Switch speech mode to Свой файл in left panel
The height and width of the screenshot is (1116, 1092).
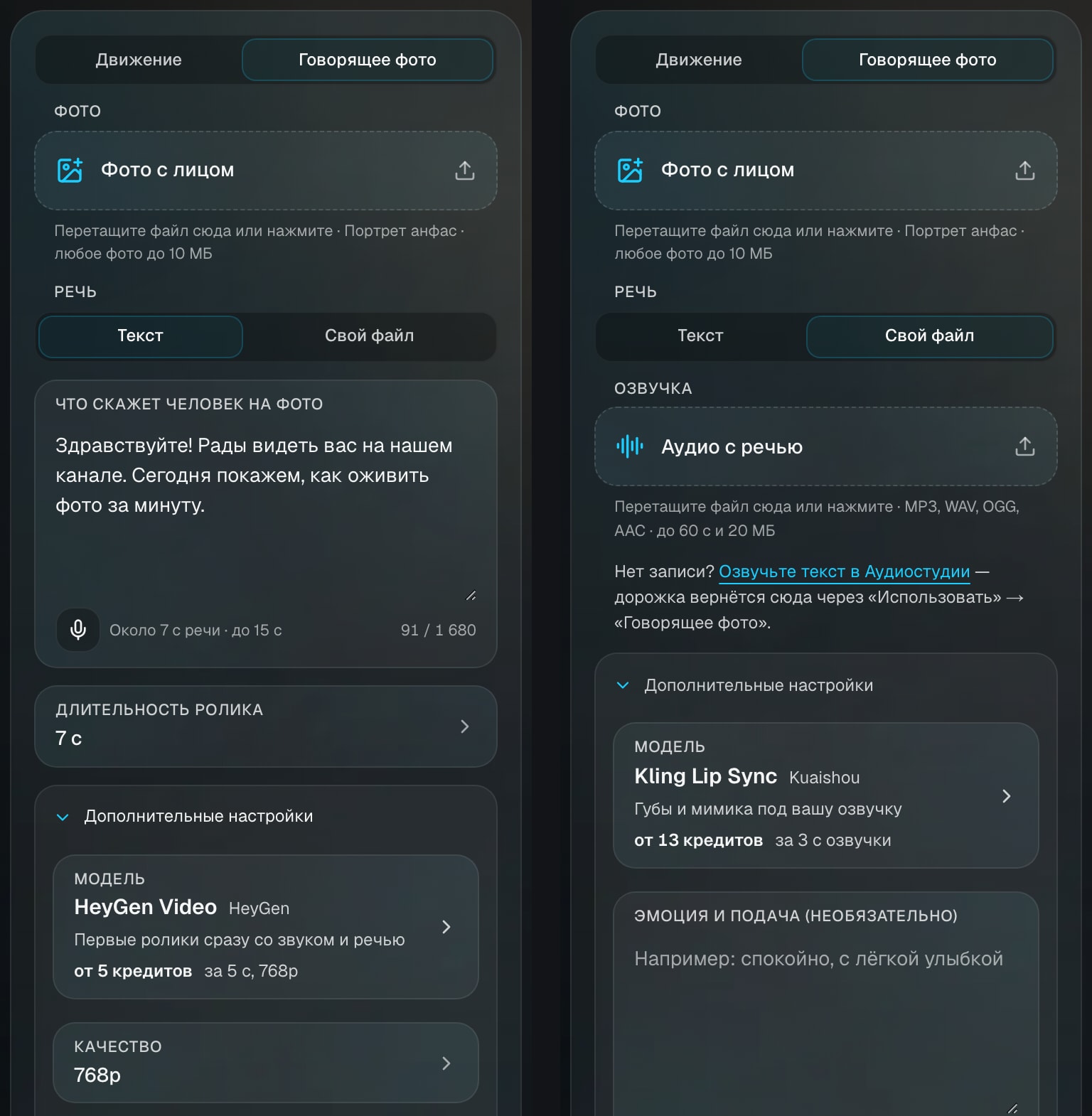click(369, 336)
